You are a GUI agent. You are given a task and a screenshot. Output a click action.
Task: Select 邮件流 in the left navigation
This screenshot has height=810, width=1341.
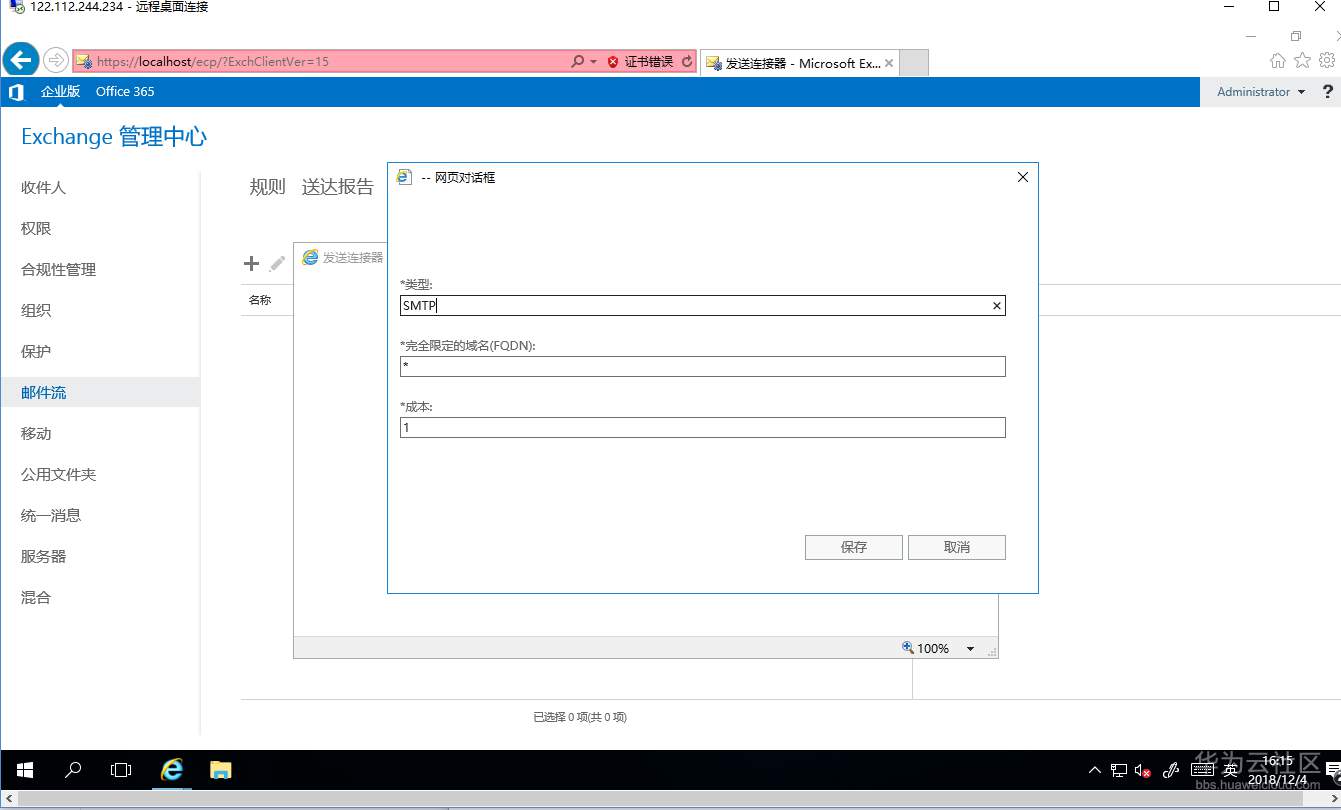[43, 392]
